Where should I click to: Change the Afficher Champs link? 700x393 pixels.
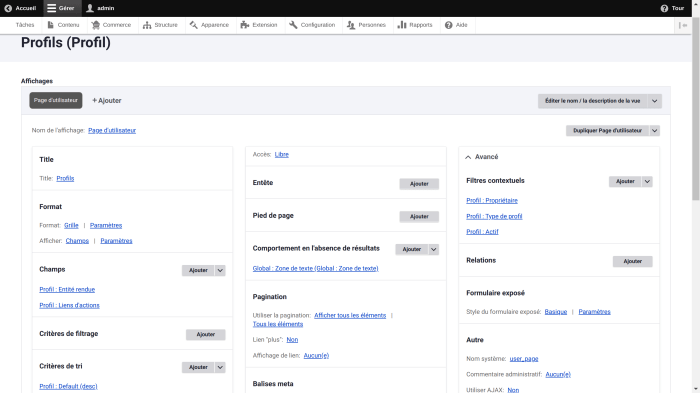pos(77,241)
